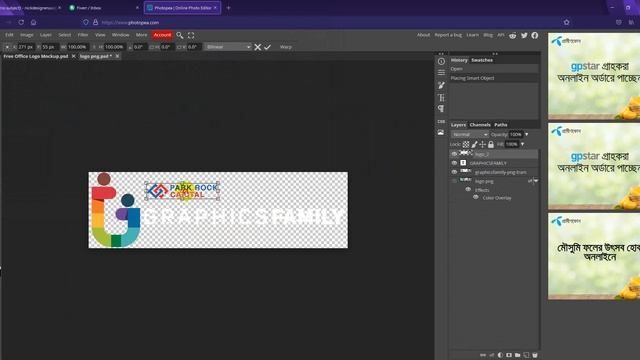This screenshot has height=360, width=640.
Task: Open the Properties panel icon
Action: 441,73
